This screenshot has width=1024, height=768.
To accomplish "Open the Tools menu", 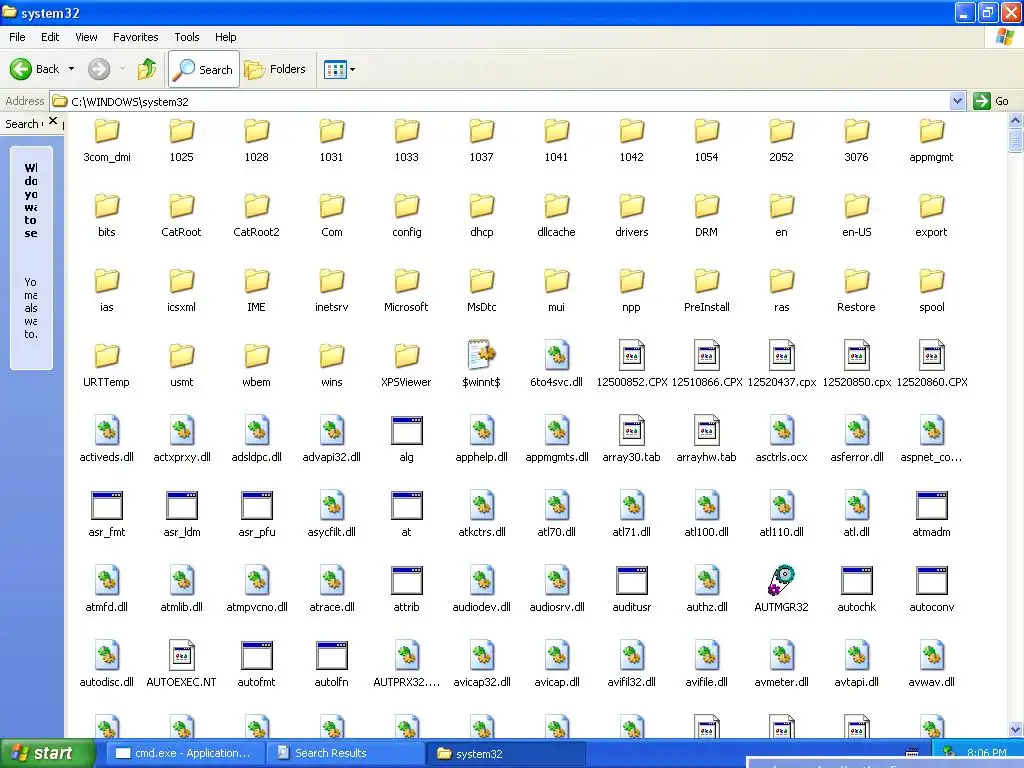I will (x=187, y=37).
